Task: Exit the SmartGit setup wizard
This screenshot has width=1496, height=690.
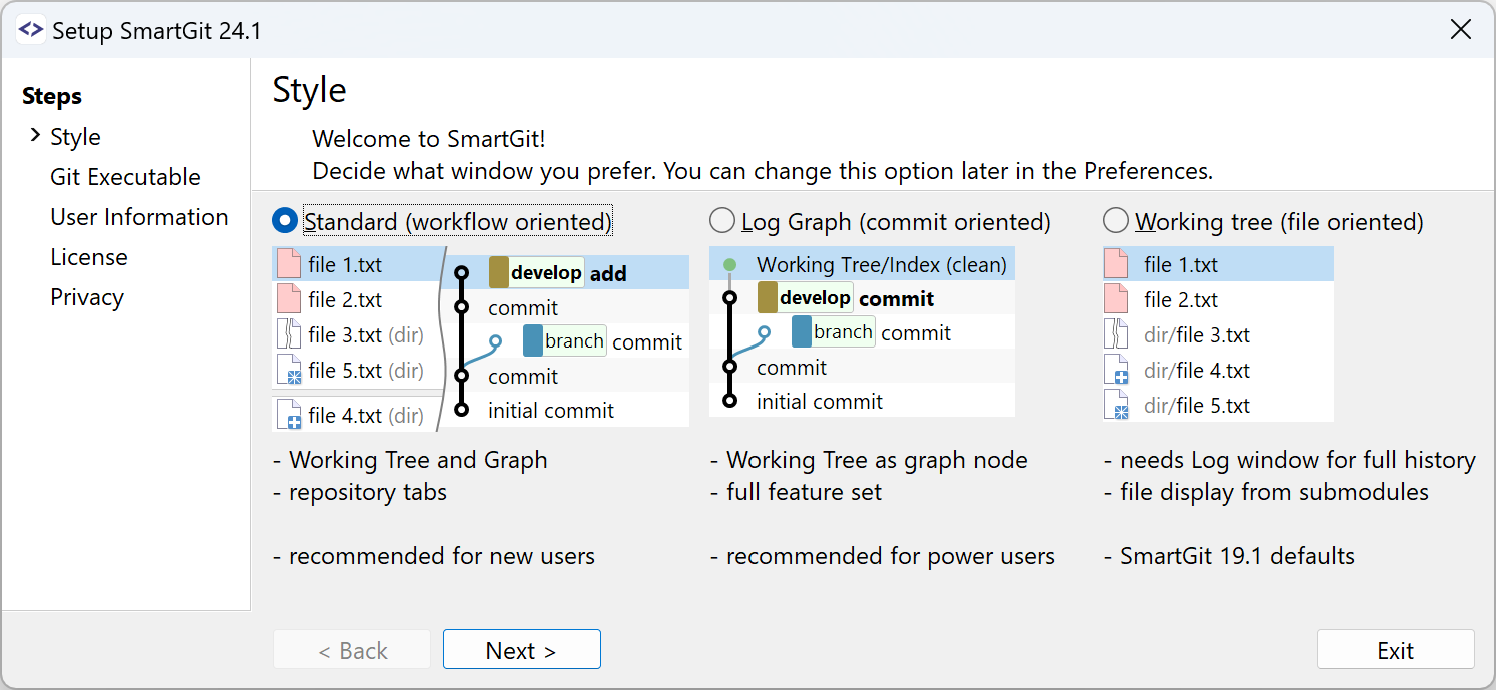Action: (1395, 649)
